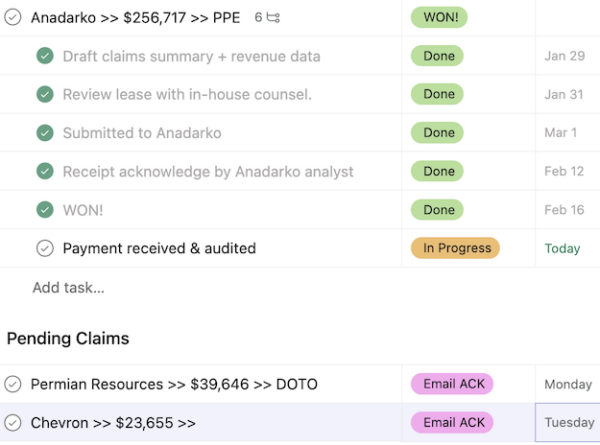Toggle checkmark for Receipt acknowledge by Anadarko analyst
Image resolution: width=600 pixels, height=445 pixels.
click(45, 171)
